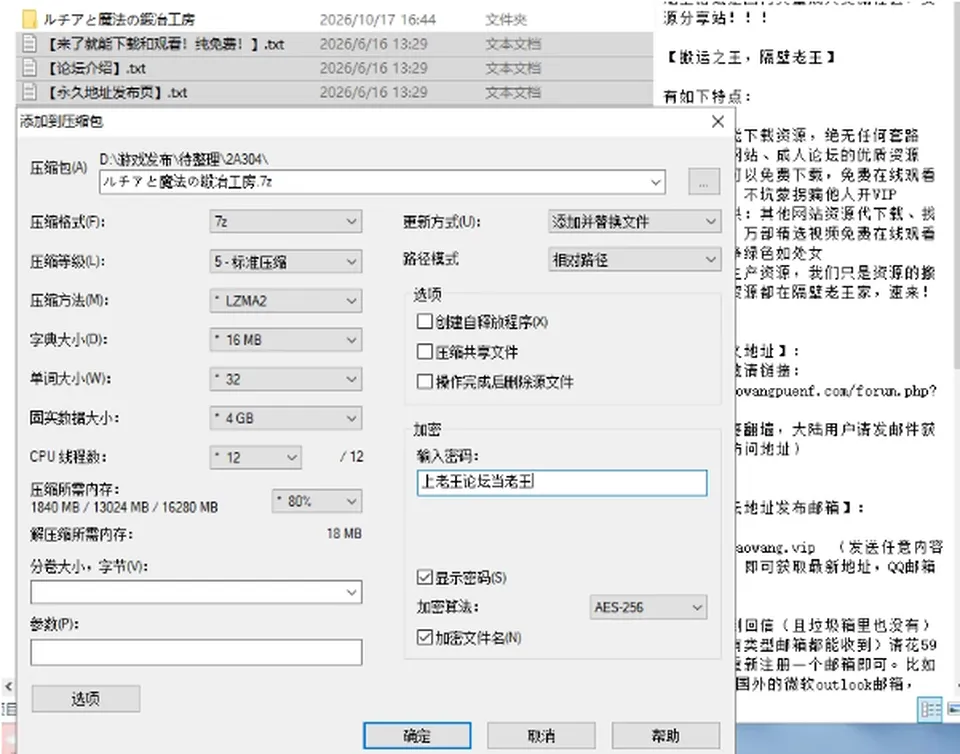Click the 帮助 button

pyautogui.click(x=666, y=736)
